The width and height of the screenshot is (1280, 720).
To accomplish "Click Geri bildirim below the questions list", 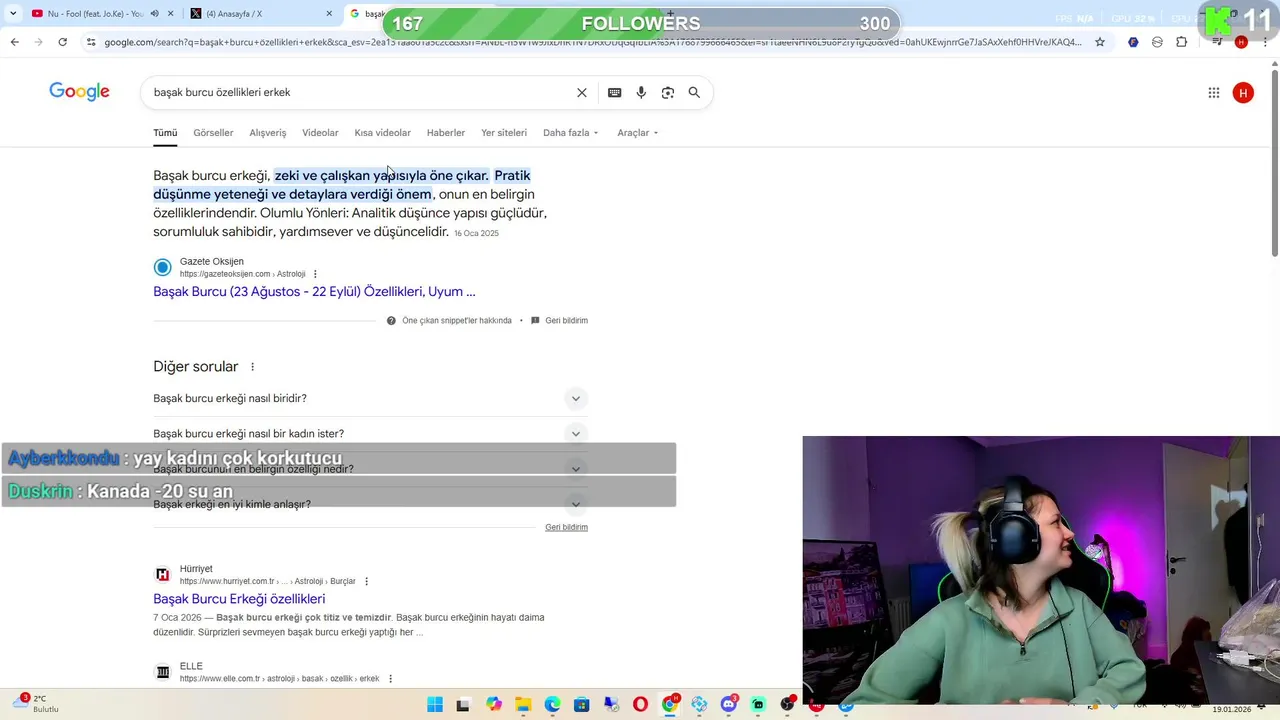I will 566,527.
